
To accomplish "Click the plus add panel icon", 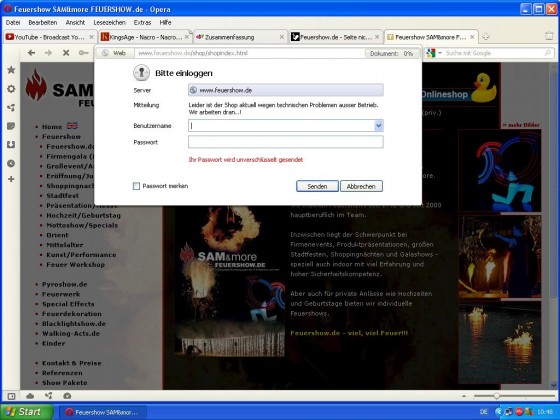I will point(11,179).
